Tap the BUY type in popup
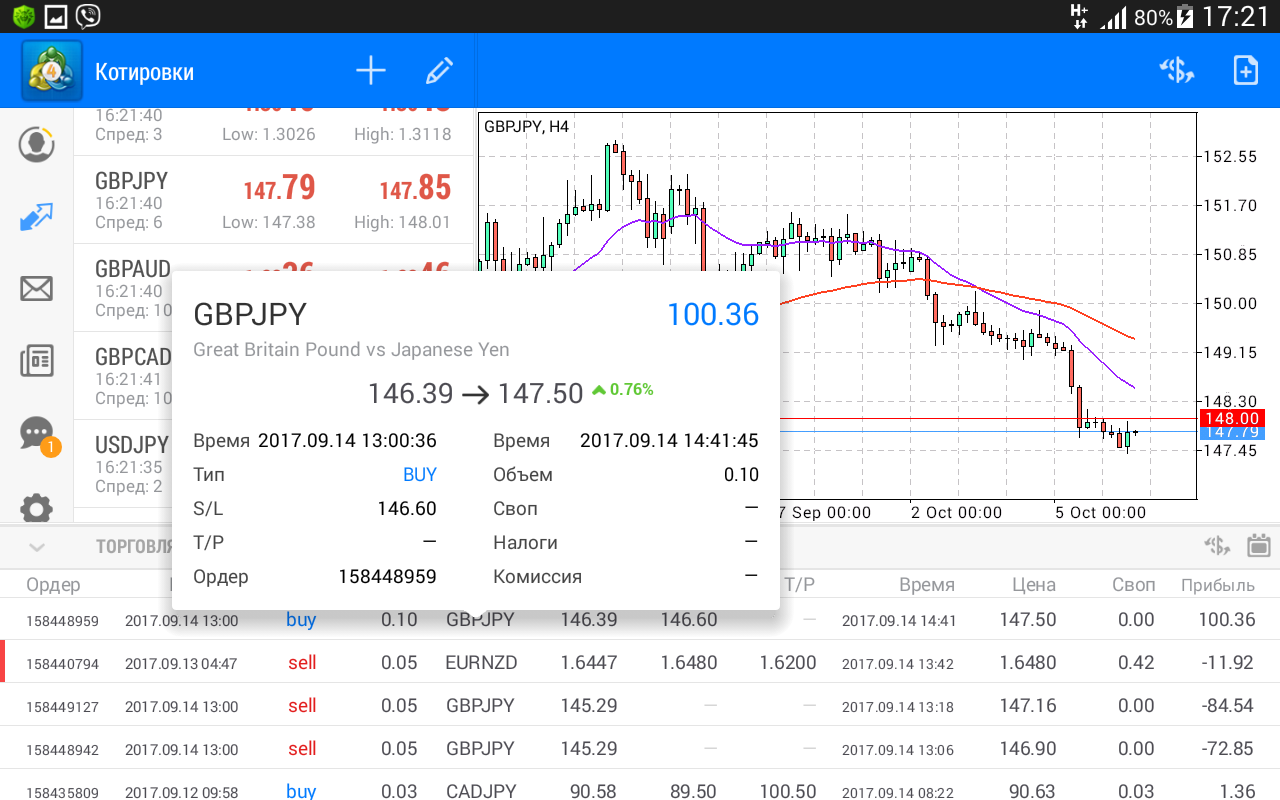The width and height of the screenshot is (1280, 800). [x=420, y=474]
